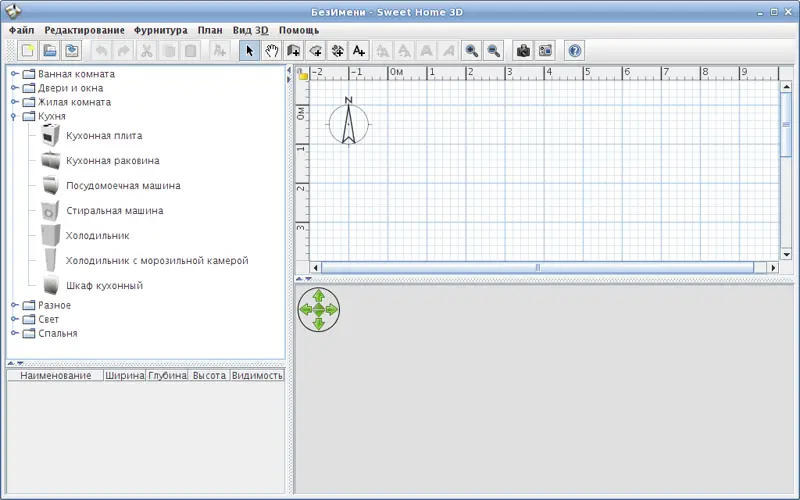Click the up arrow of 3D navigation pad
The height and width of the screenshot is (500, 800).
[319, 295]
